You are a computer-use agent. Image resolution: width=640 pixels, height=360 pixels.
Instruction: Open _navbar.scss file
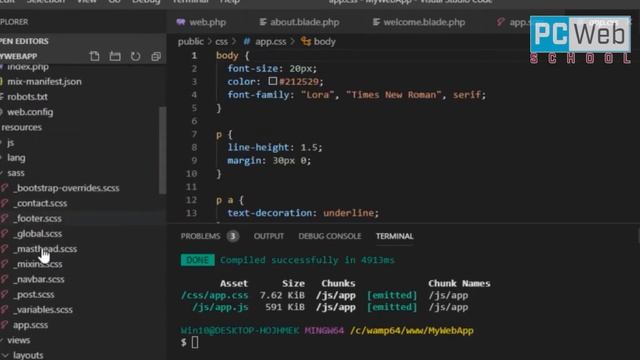[39, 279]
